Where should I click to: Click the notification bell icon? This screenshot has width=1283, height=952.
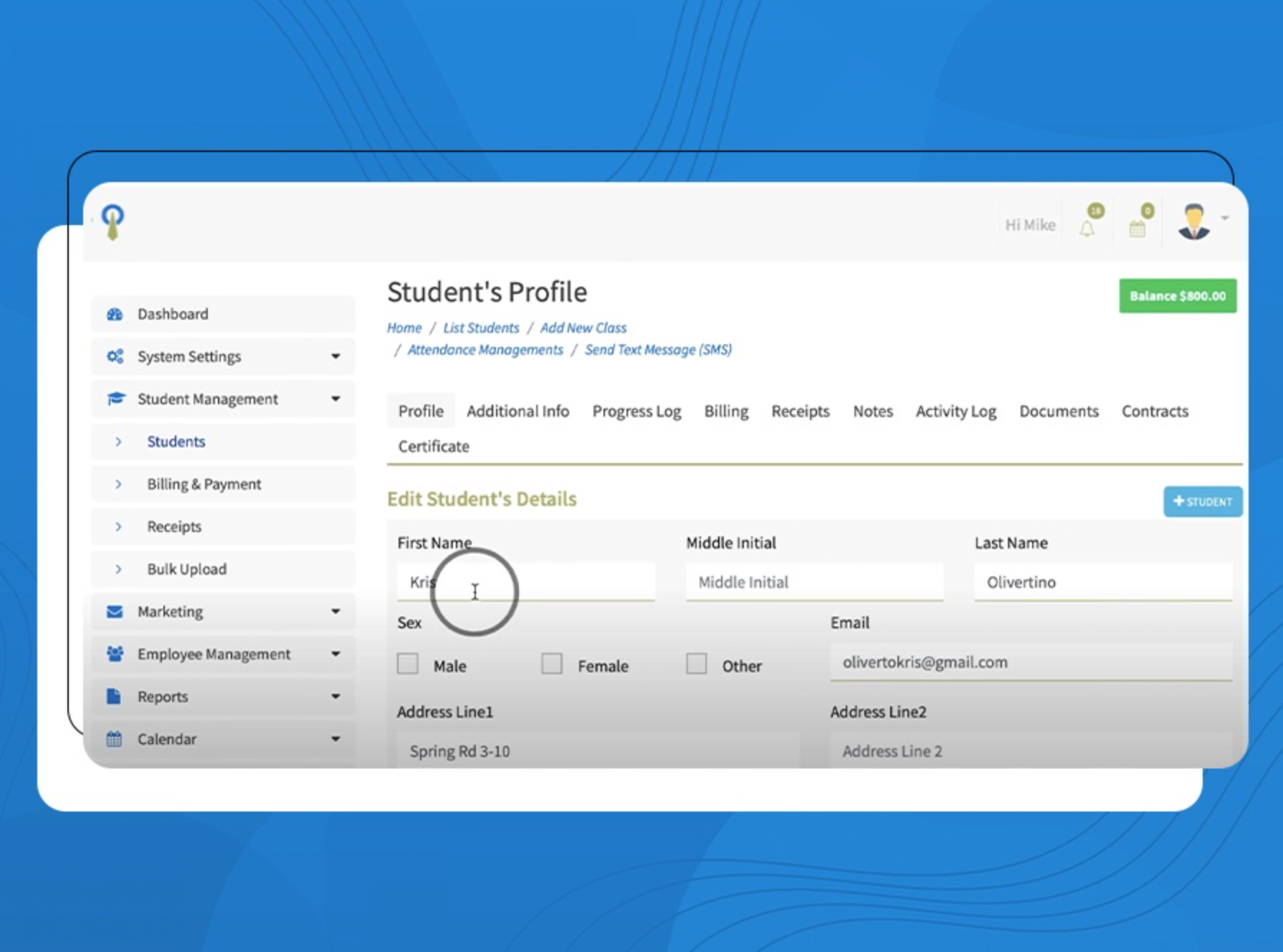coord(1087,228)
